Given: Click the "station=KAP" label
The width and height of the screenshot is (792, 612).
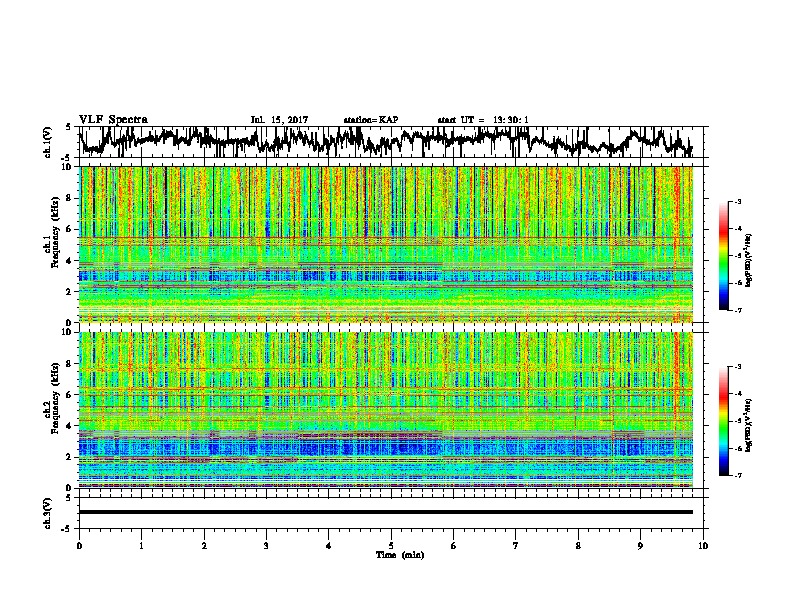Looking at the screenshot, I should coord(371,120).
